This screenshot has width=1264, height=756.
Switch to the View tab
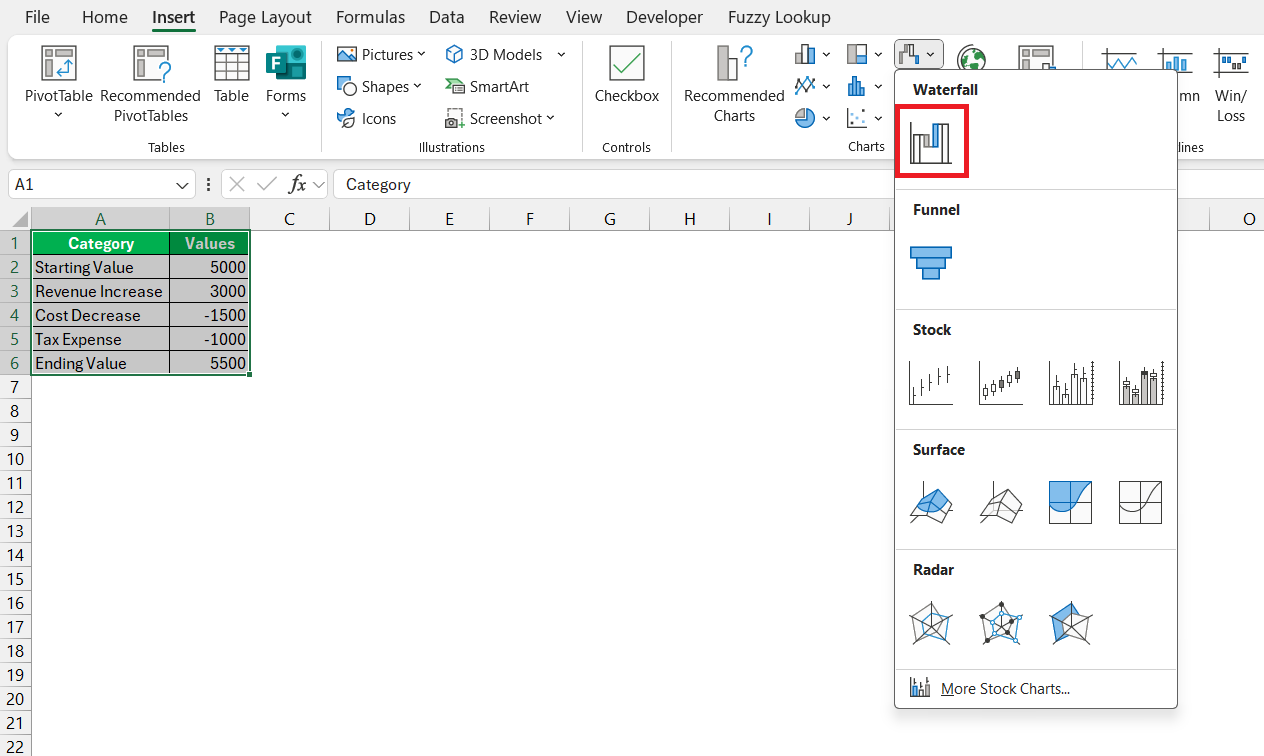coord(584,17)
